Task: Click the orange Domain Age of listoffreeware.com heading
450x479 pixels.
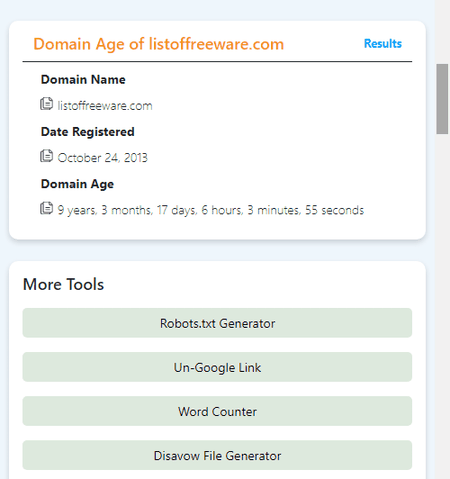Action: [x=159, y=44]
